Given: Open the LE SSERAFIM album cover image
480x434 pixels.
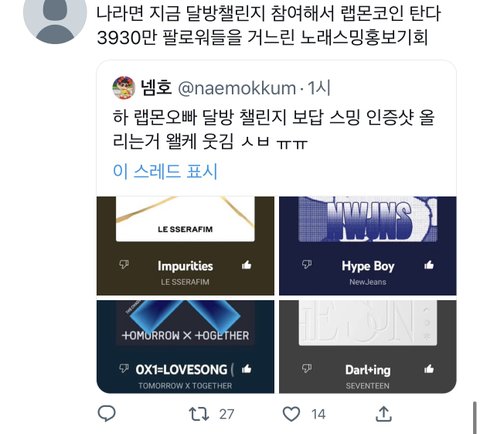Looking at the screenshot, I should pyautogui.click(x=185, y=219).
